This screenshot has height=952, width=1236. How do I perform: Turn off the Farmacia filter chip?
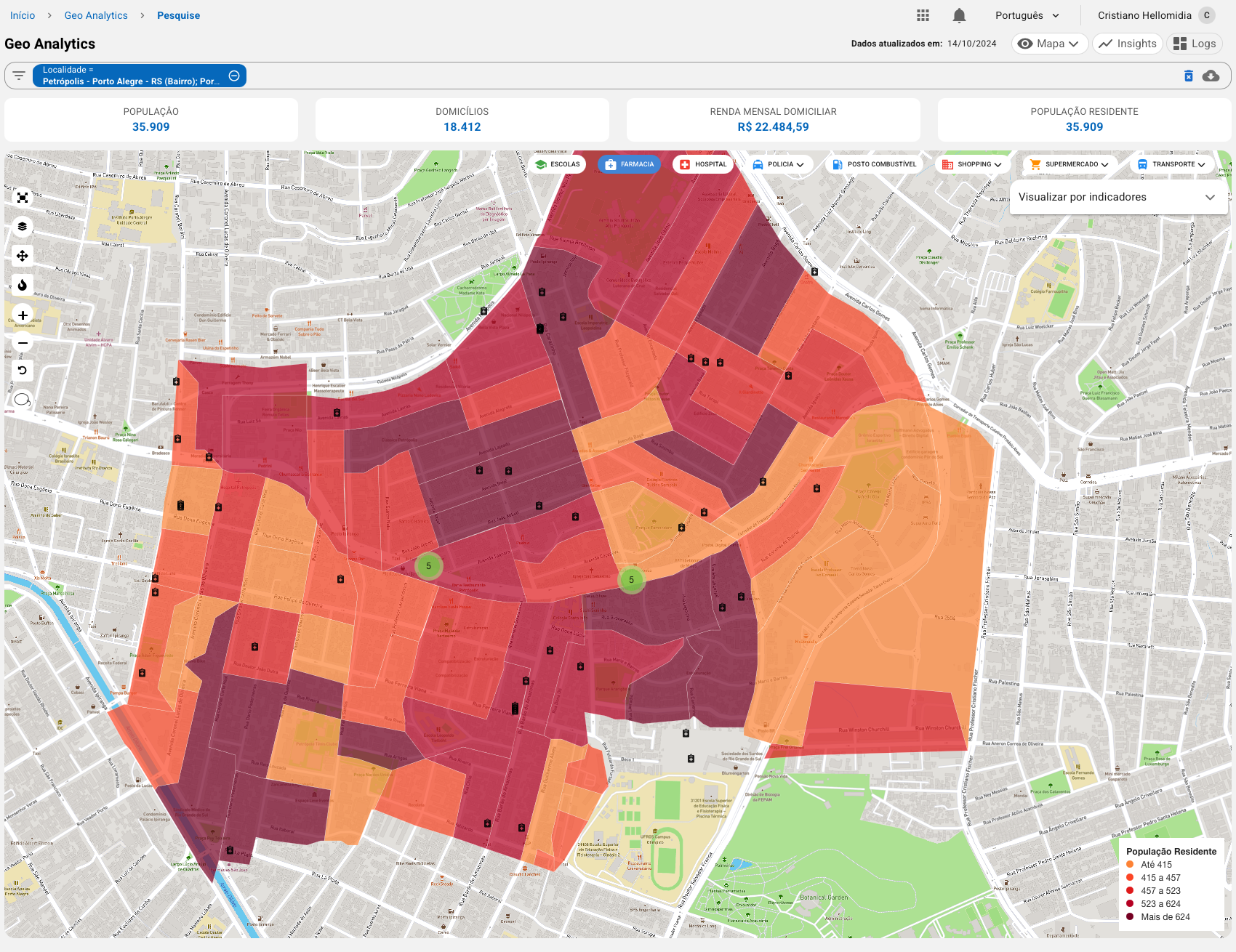pyautogui.click(x=630, y=164)
